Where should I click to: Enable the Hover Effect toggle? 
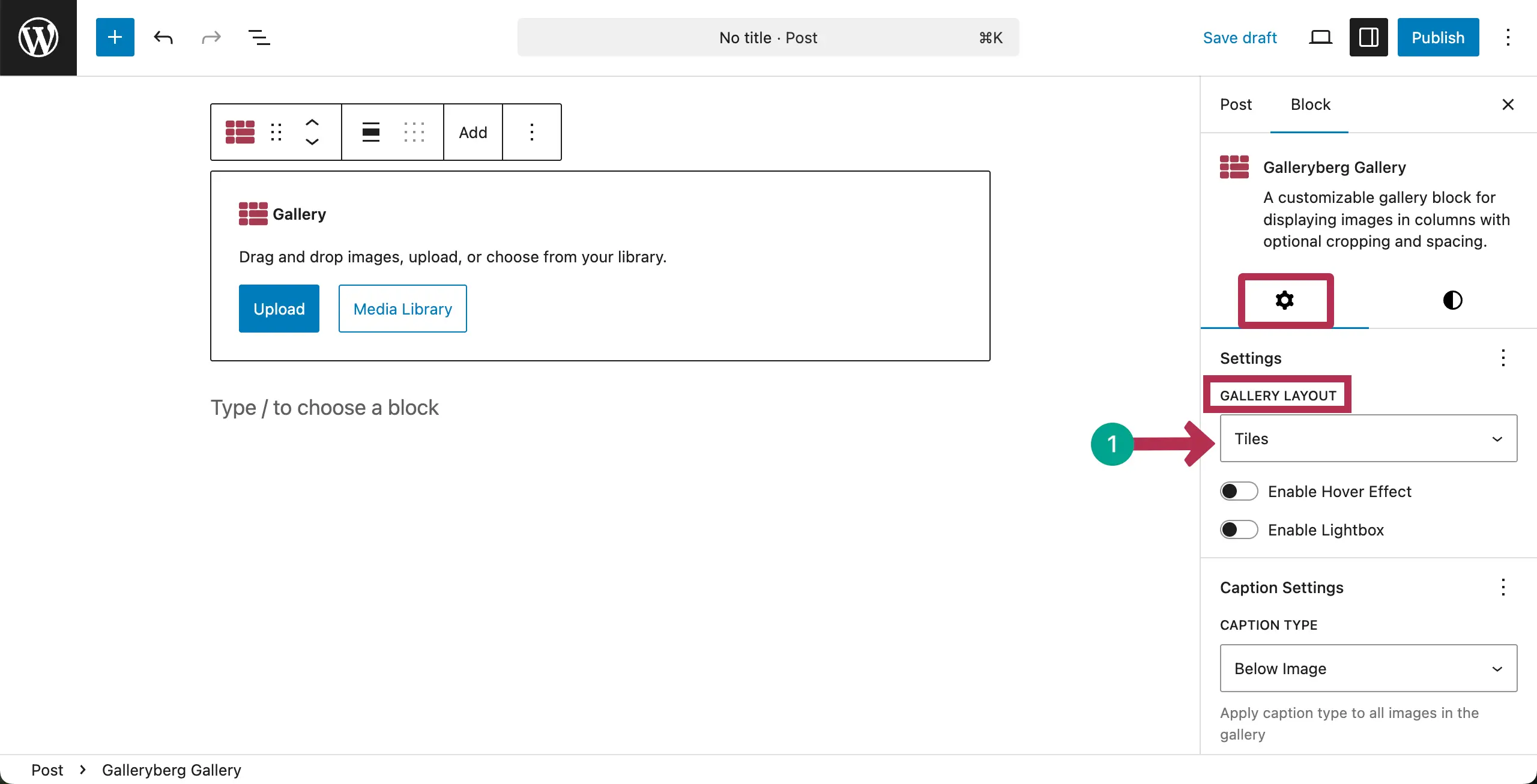[1239, 490]
